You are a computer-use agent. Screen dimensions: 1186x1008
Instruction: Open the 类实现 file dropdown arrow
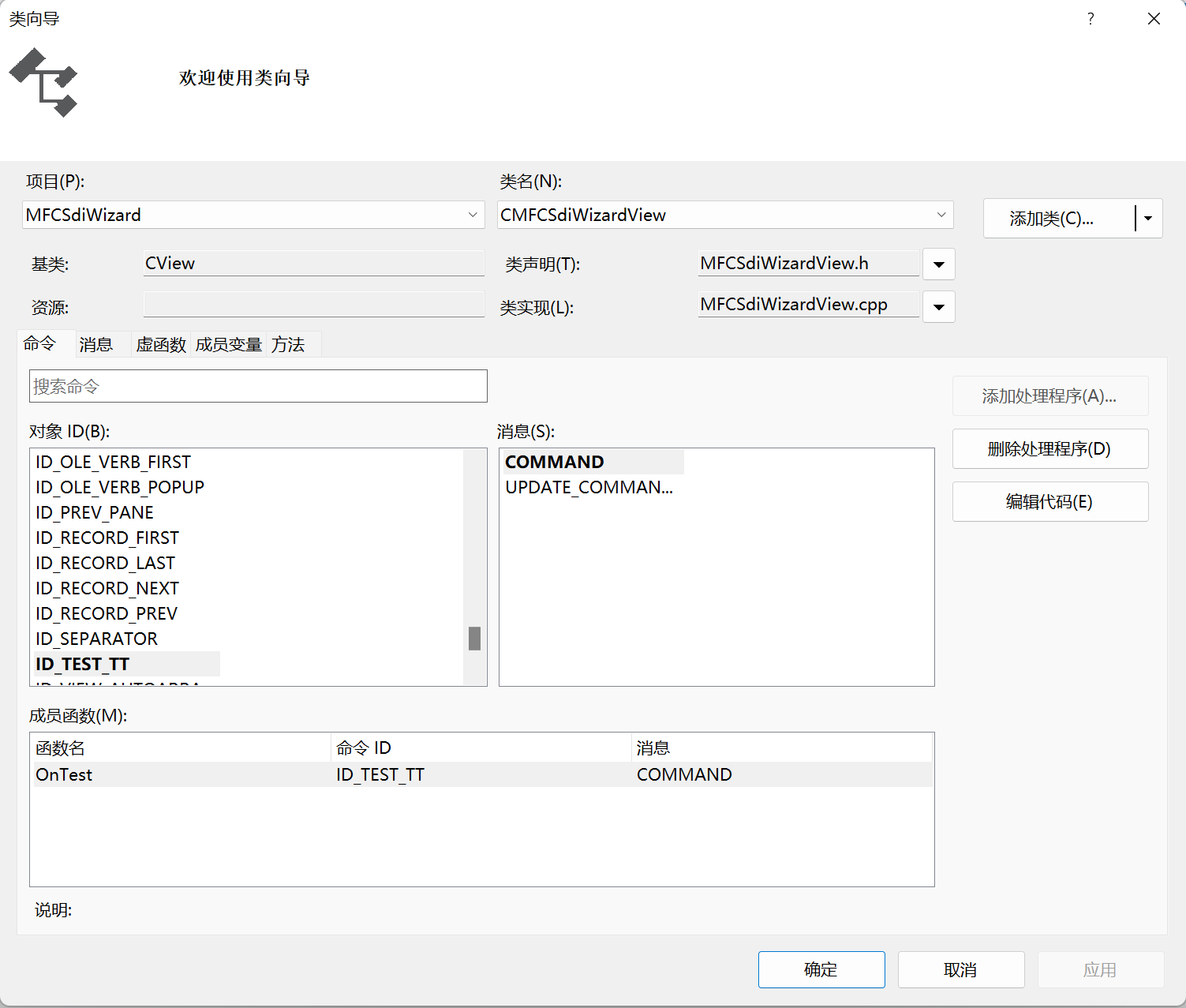[939, 307]
